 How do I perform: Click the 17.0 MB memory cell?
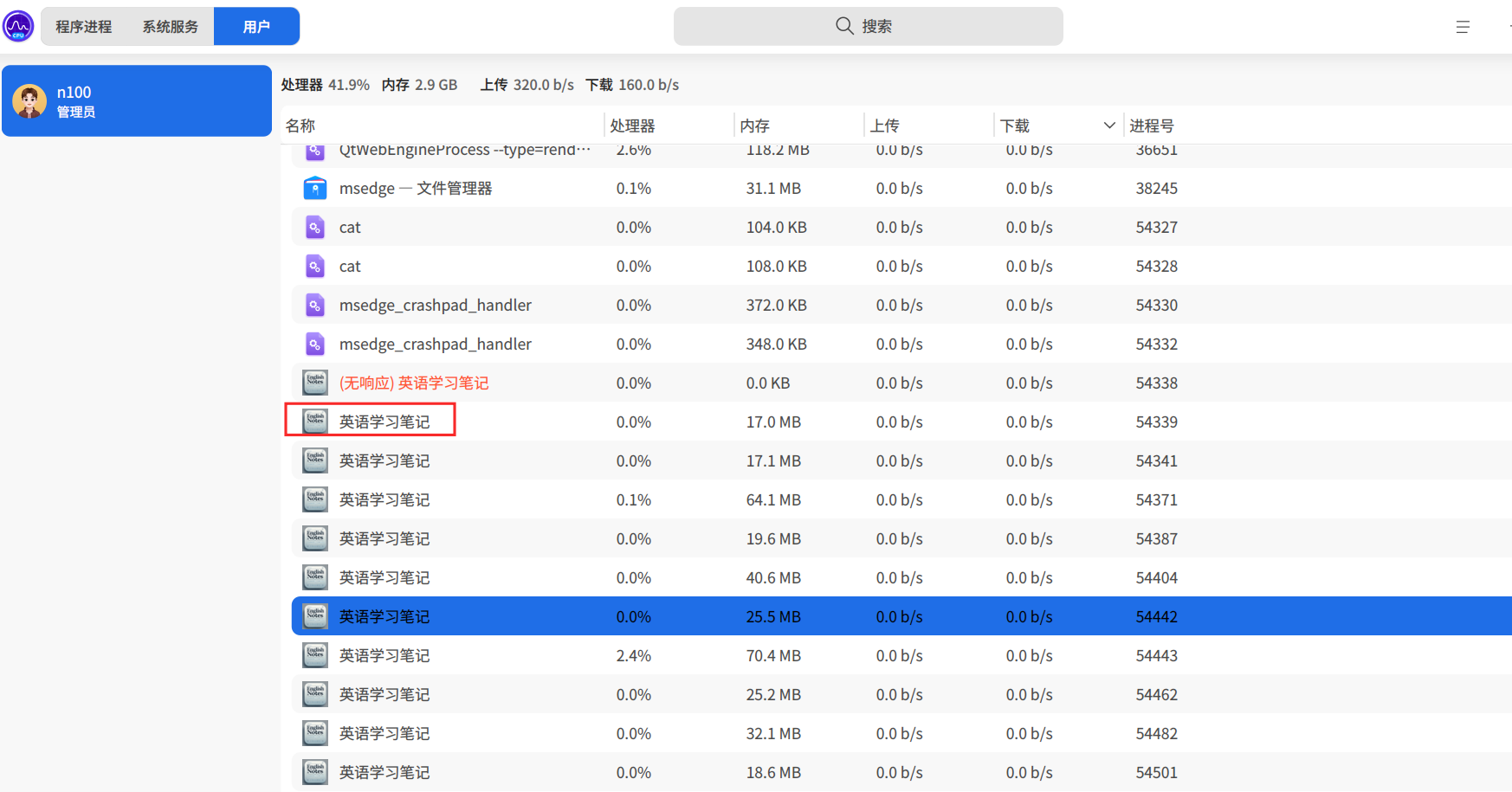(773, 422)
